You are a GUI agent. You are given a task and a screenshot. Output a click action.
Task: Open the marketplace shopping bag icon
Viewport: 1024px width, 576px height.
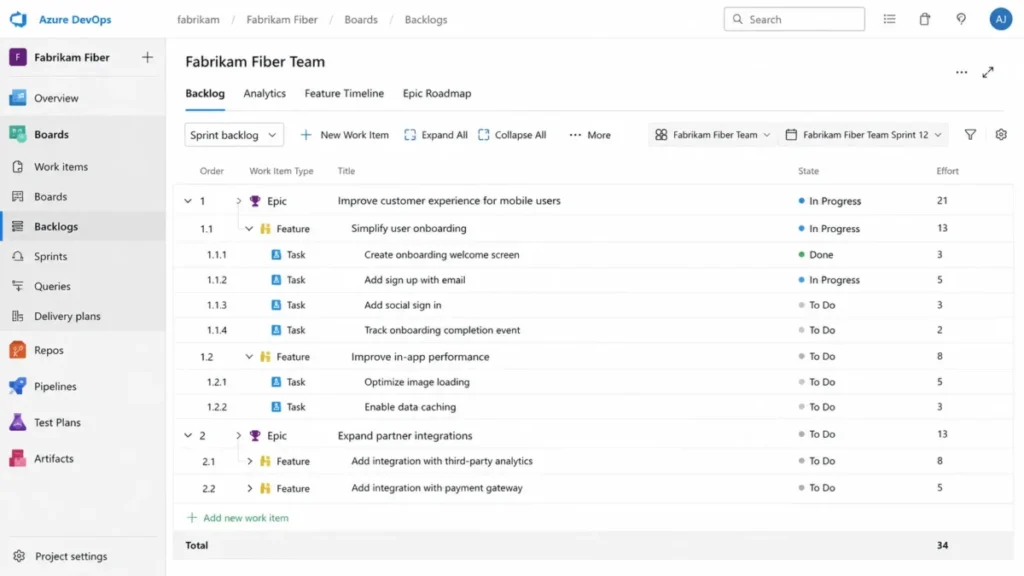pos(925,19)
